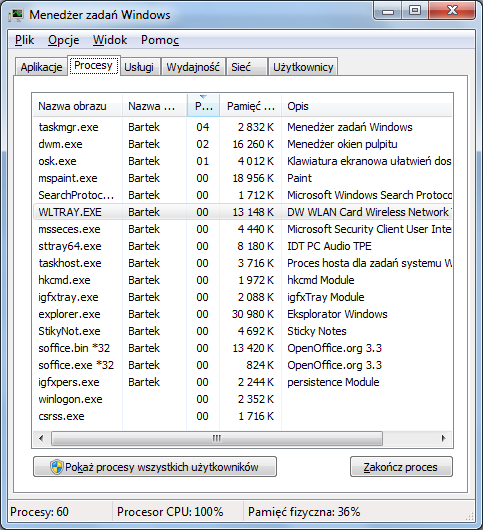Click the 16 260 K memory value
The height and width of the screenshot is (530, 483).
[253, 144]
